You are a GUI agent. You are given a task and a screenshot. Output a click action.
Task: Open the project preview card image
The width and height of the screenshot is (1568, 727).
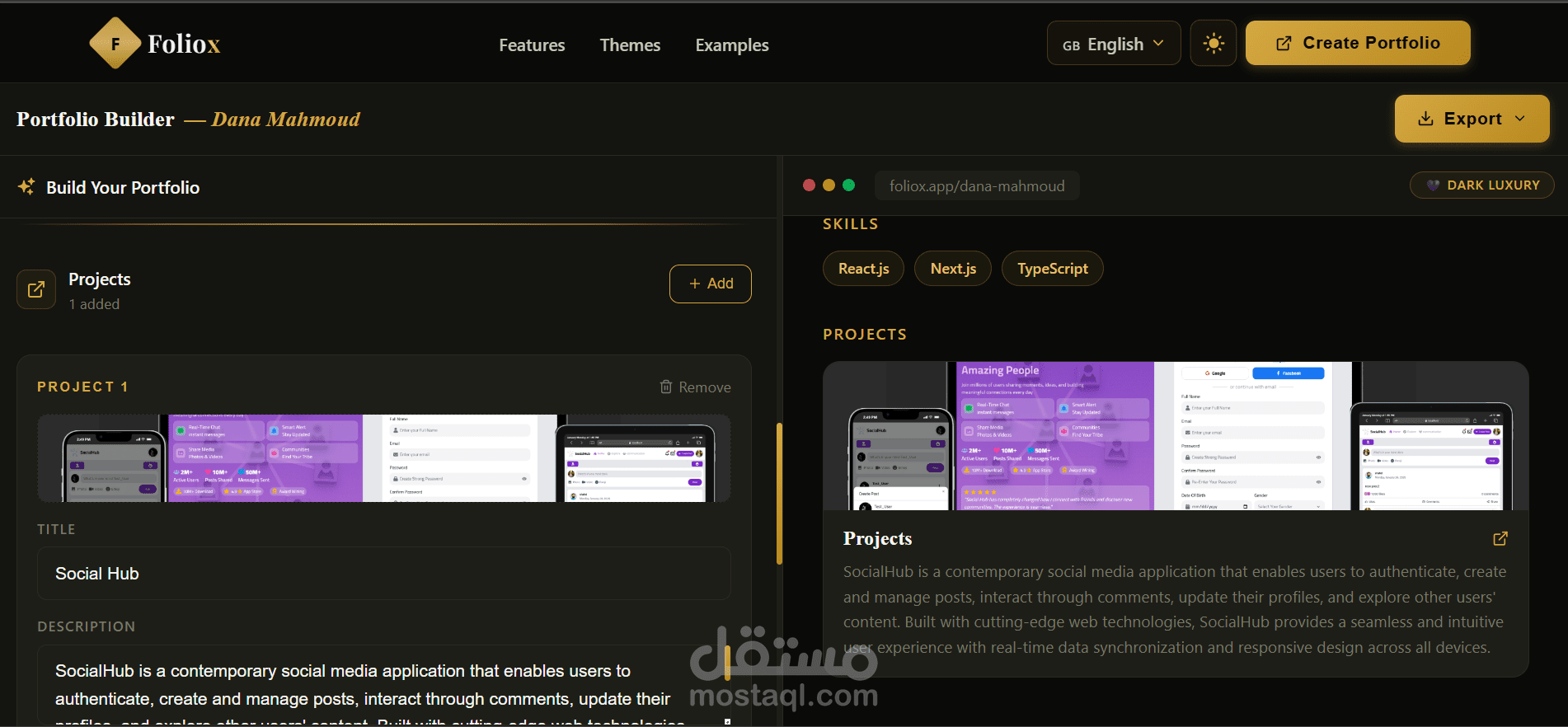click(1176, 436)
